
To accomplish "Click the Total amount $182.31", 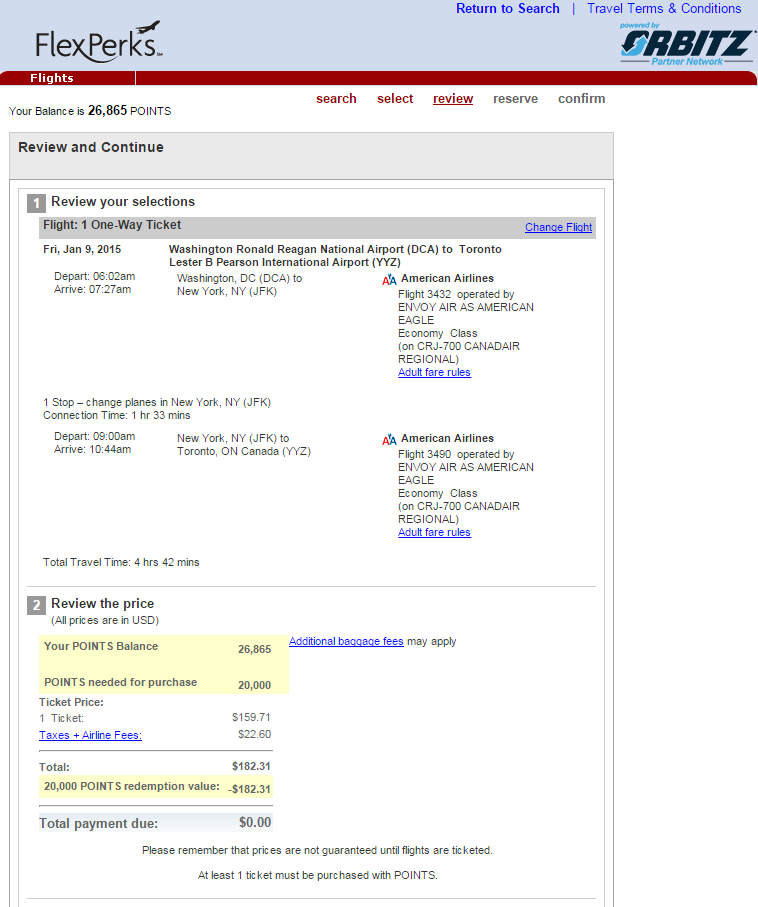I will [251, 766].
